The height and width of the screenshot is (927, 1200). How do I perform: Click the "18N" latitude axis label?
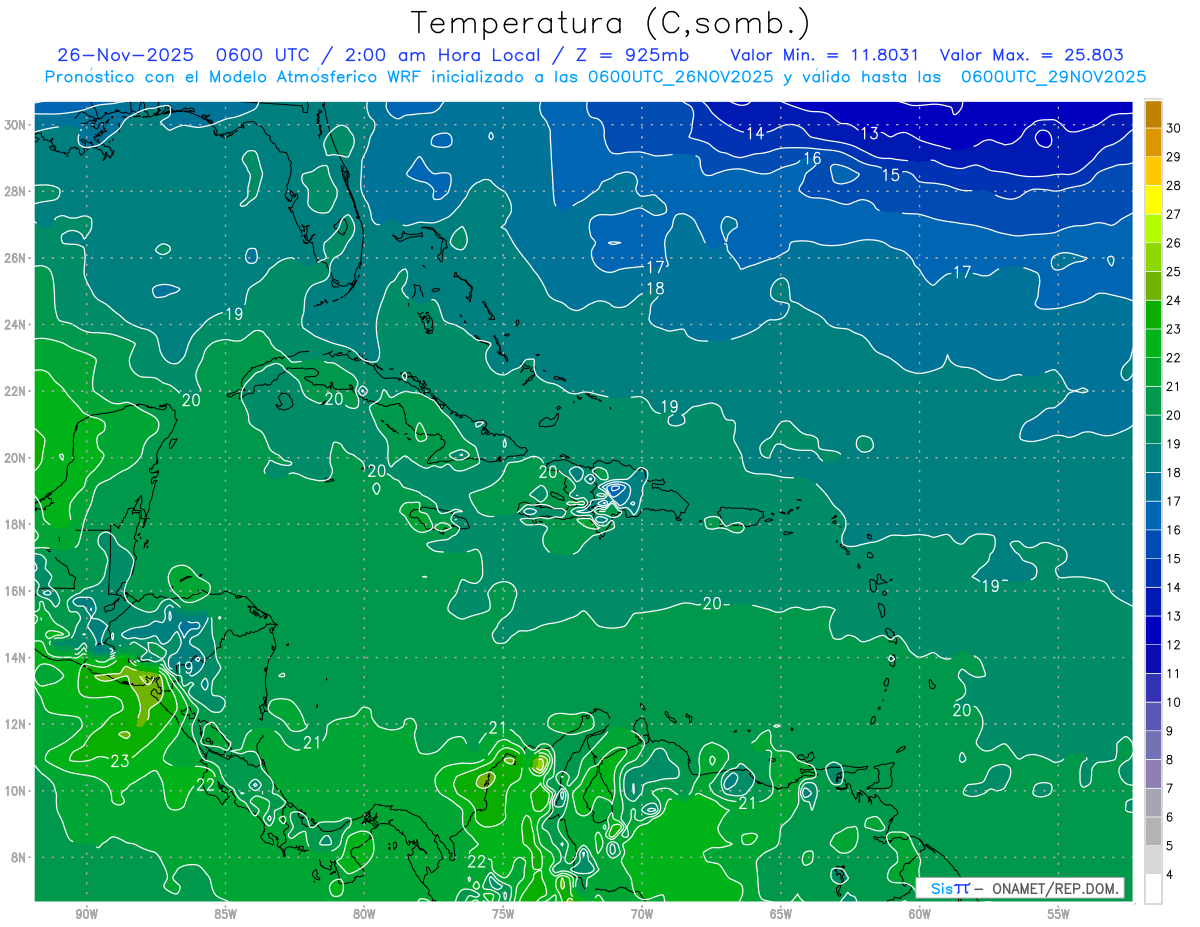(17, 524)
